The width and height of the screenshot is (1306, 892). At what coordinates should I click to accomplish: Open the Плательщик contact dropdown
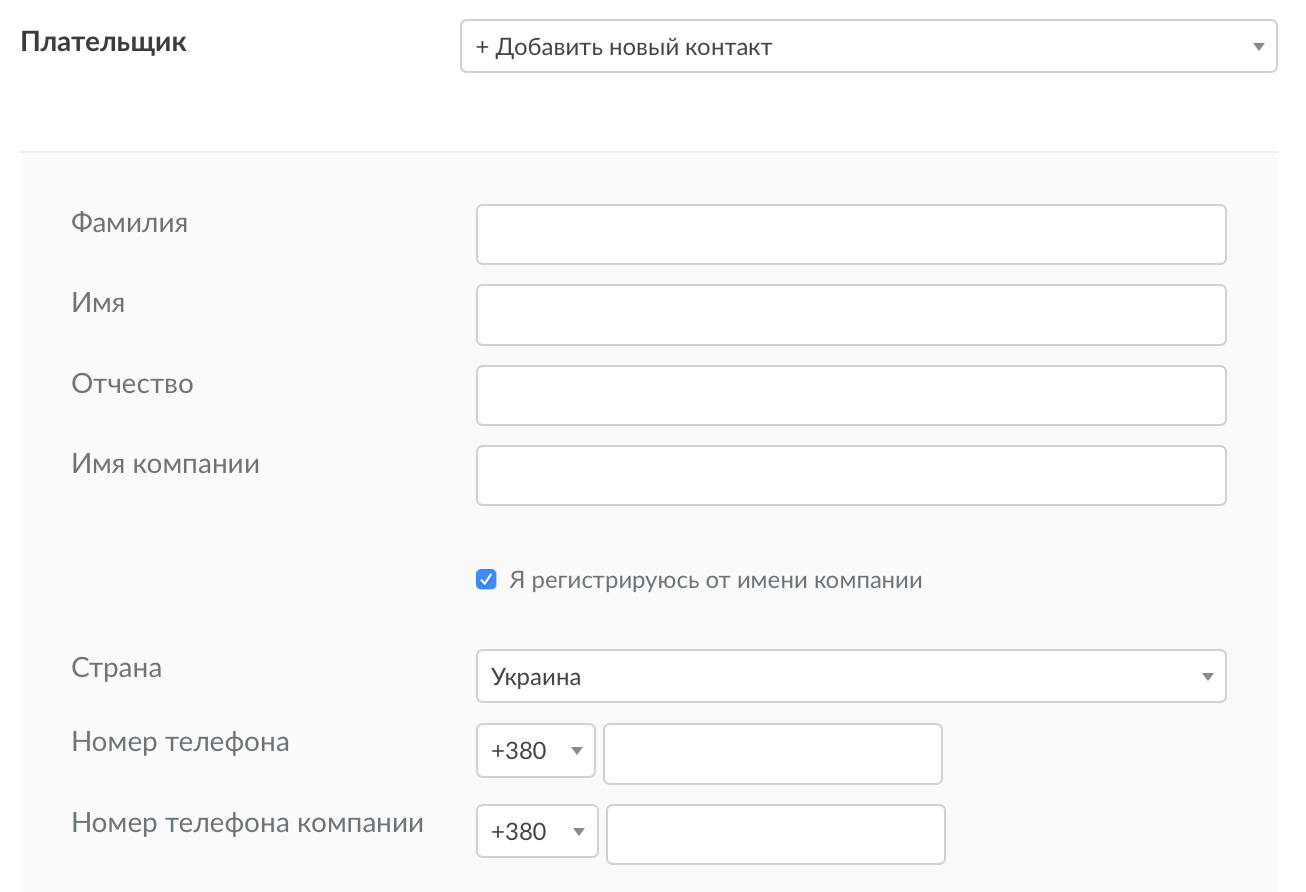[x=867, y=47]
